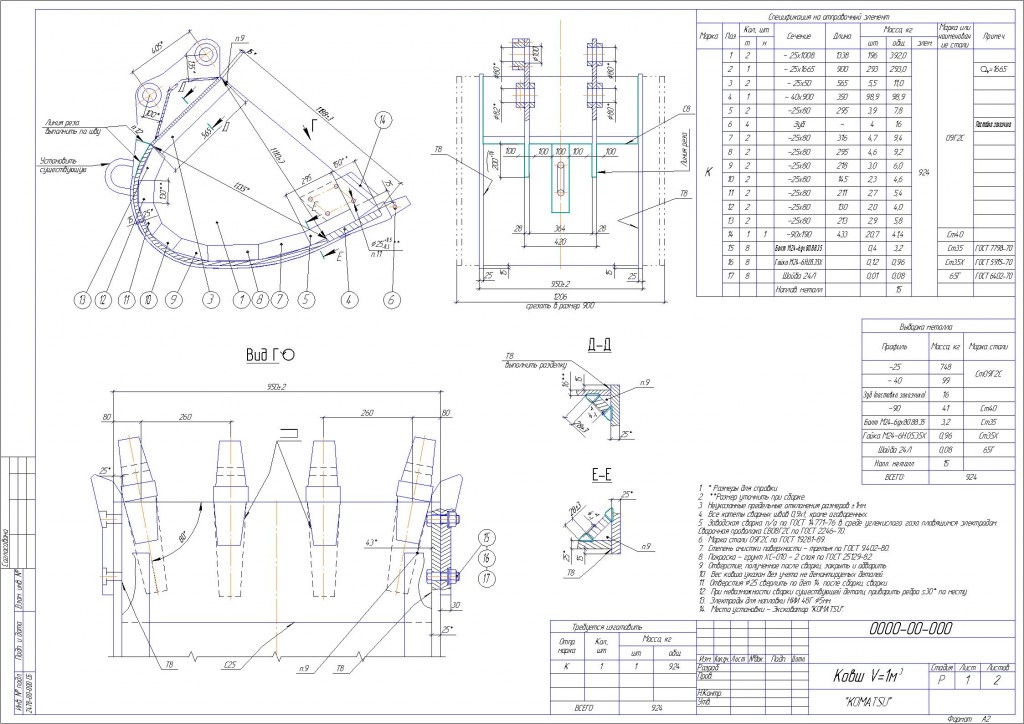Viewport: 1024px width, 724px height.
Task: Click the "Примеч." column header
Action: point(995,37)
